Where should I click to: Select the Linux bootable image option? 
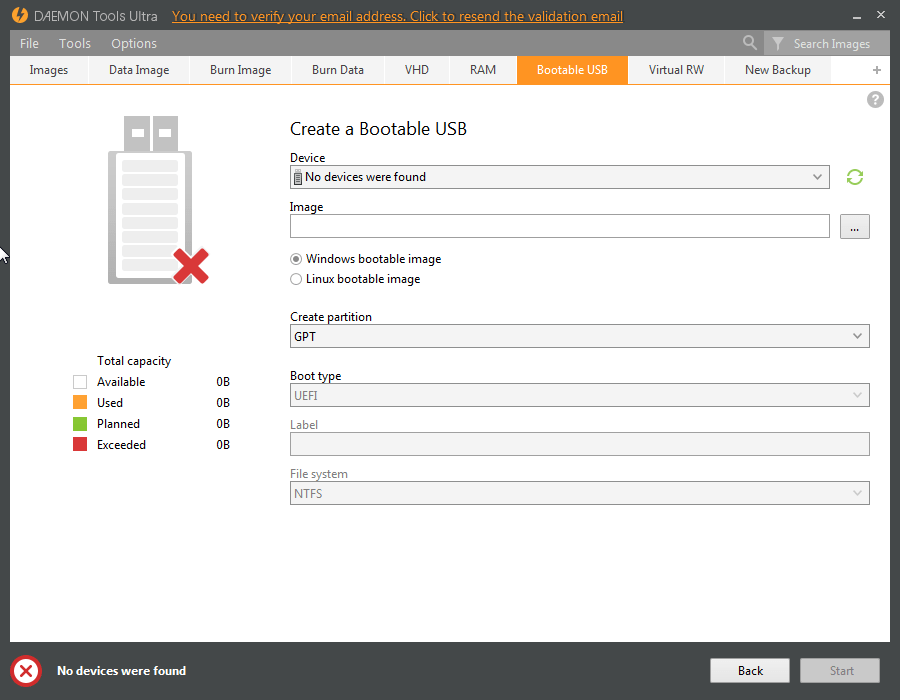296,279
